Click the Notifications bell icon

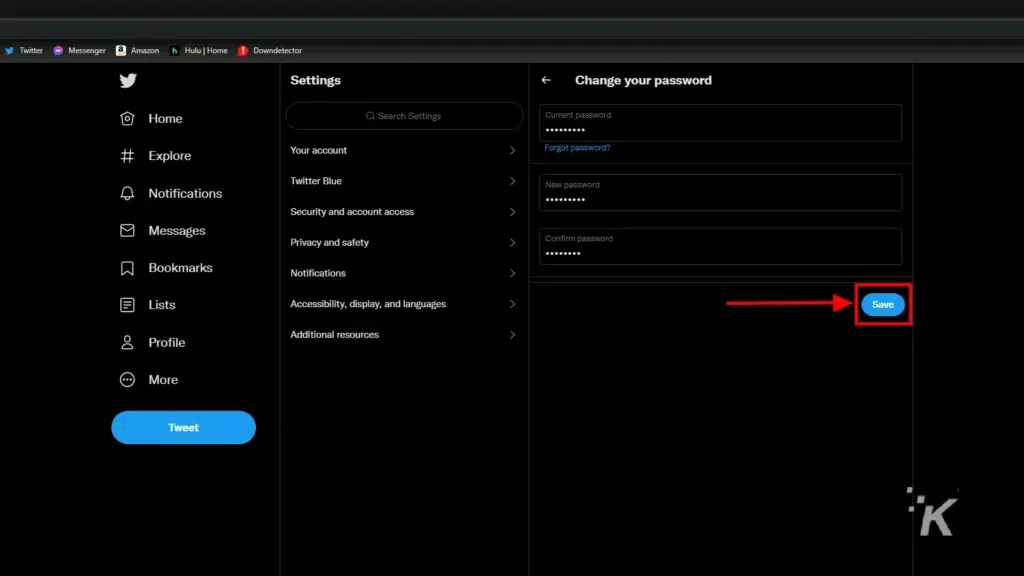tap(127, 193)
